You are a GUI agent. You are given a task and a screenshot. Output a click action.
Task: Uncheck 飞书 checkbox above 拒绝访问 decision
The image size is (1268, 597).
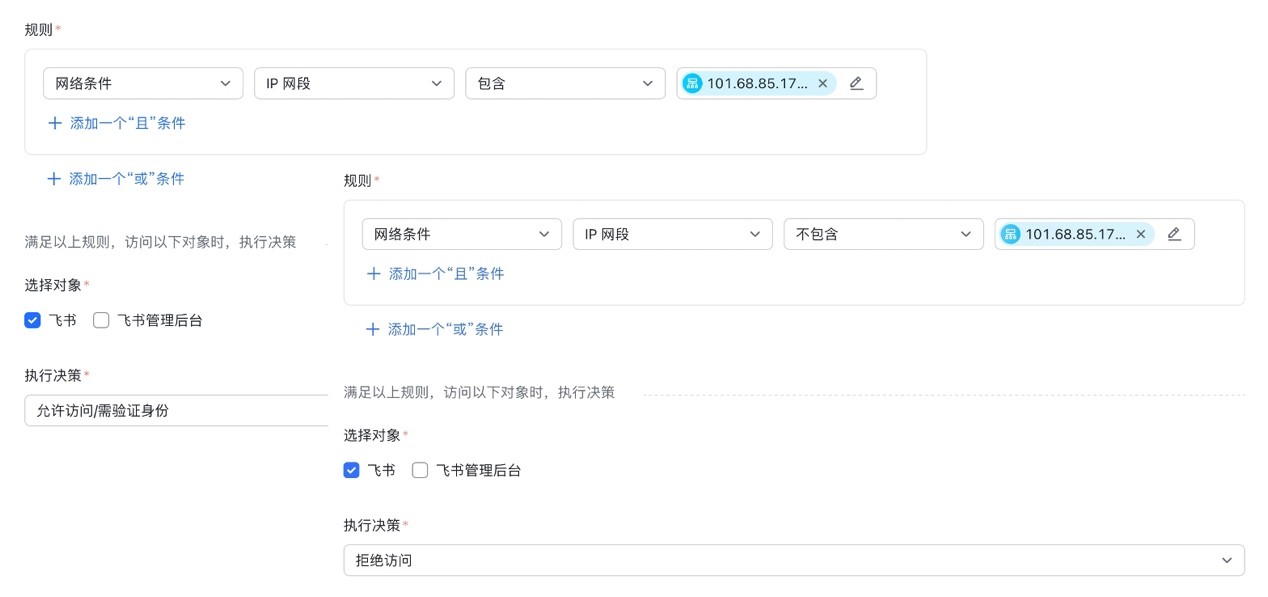click(x=351, y=470)
